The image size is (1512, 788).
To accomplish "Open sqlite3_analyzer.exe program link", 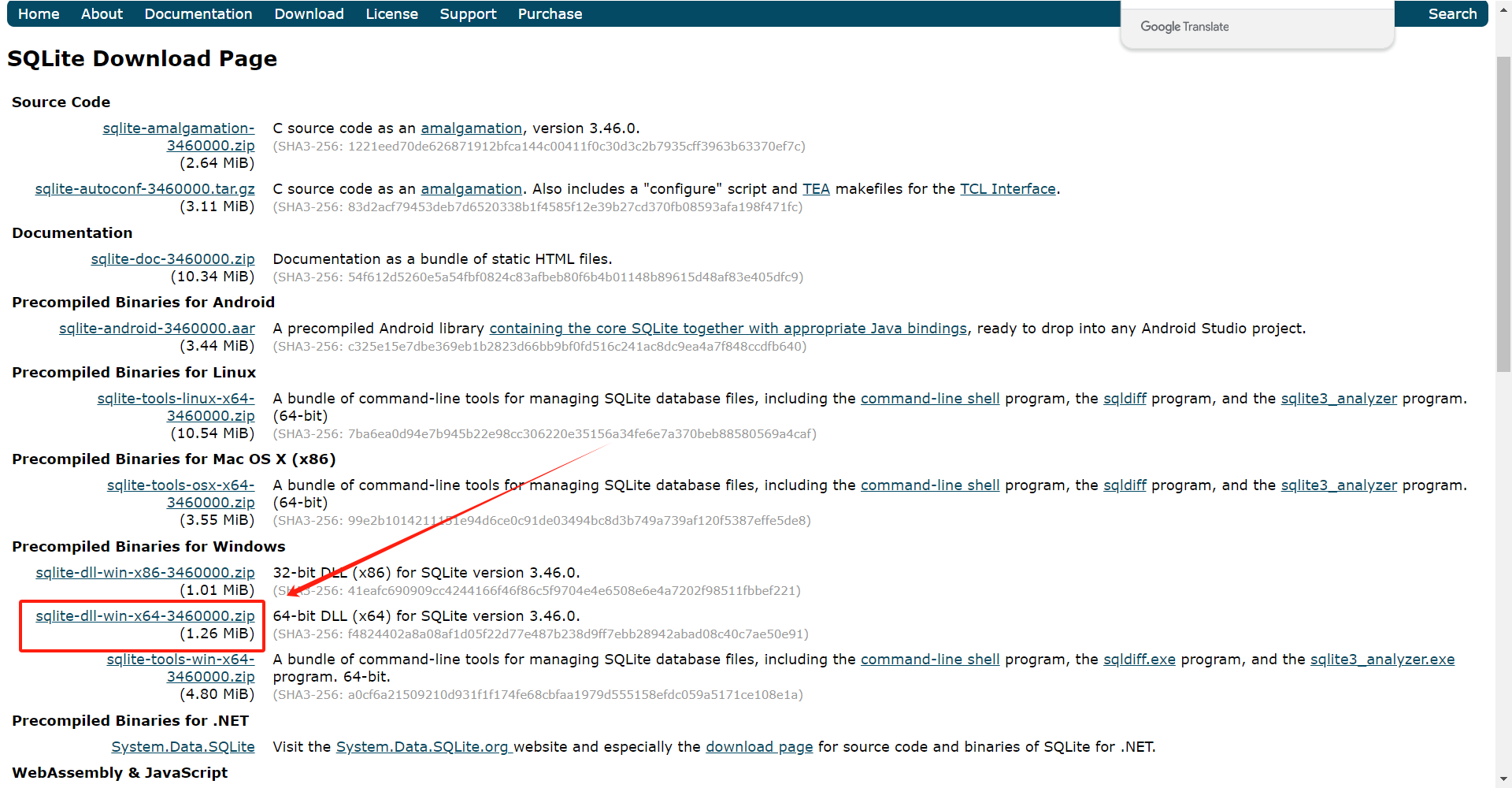I will click(1382, 660).
